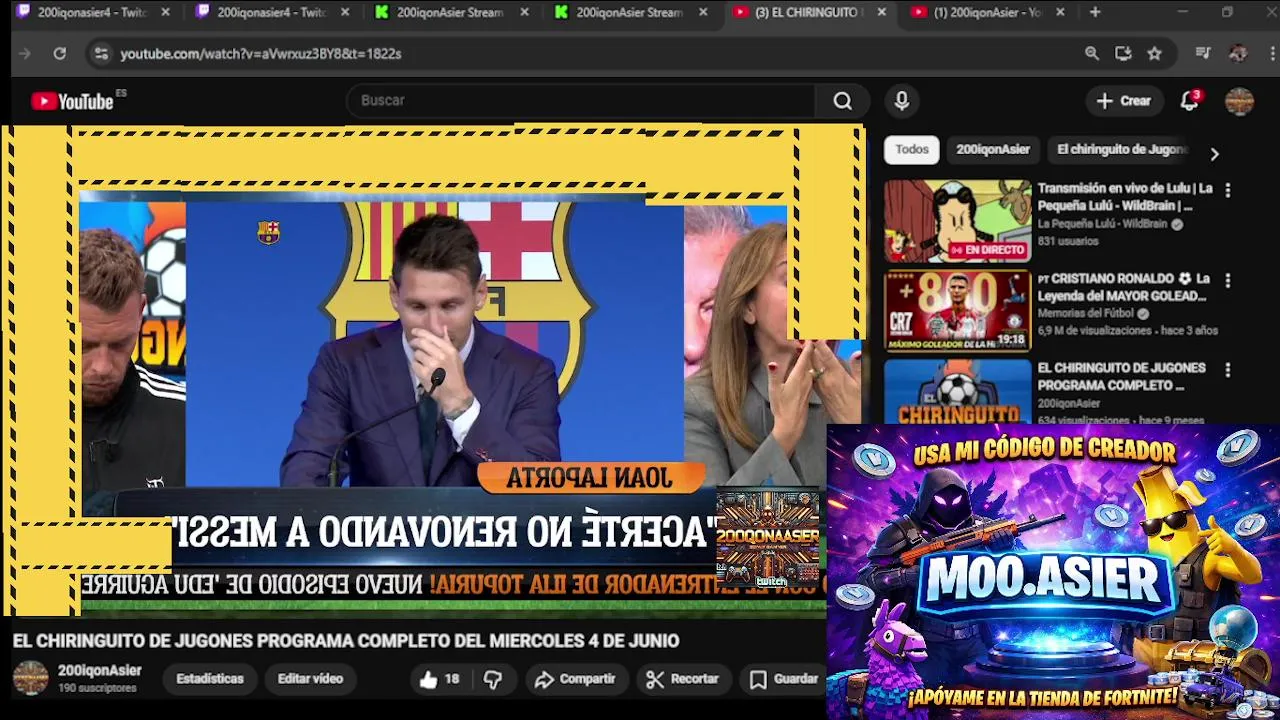Image resolution: width=1280 pixels, height=720 pixels.
Task: Open a new browser tab with plus
Action: pyautogui.click(x=1095, y=12)
